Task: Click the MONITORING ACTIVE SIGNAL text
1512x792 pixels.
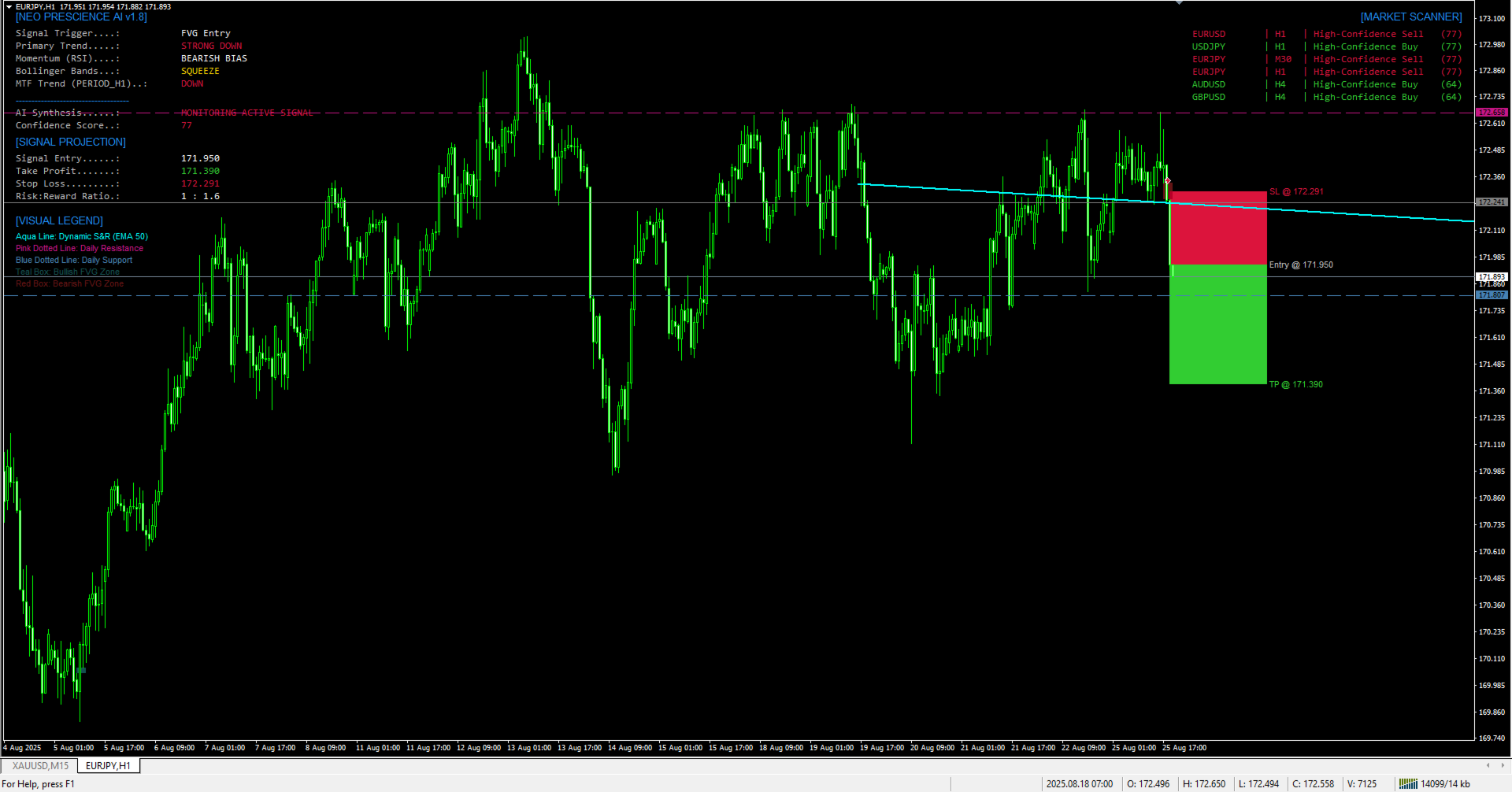Action: coord(247,113)
